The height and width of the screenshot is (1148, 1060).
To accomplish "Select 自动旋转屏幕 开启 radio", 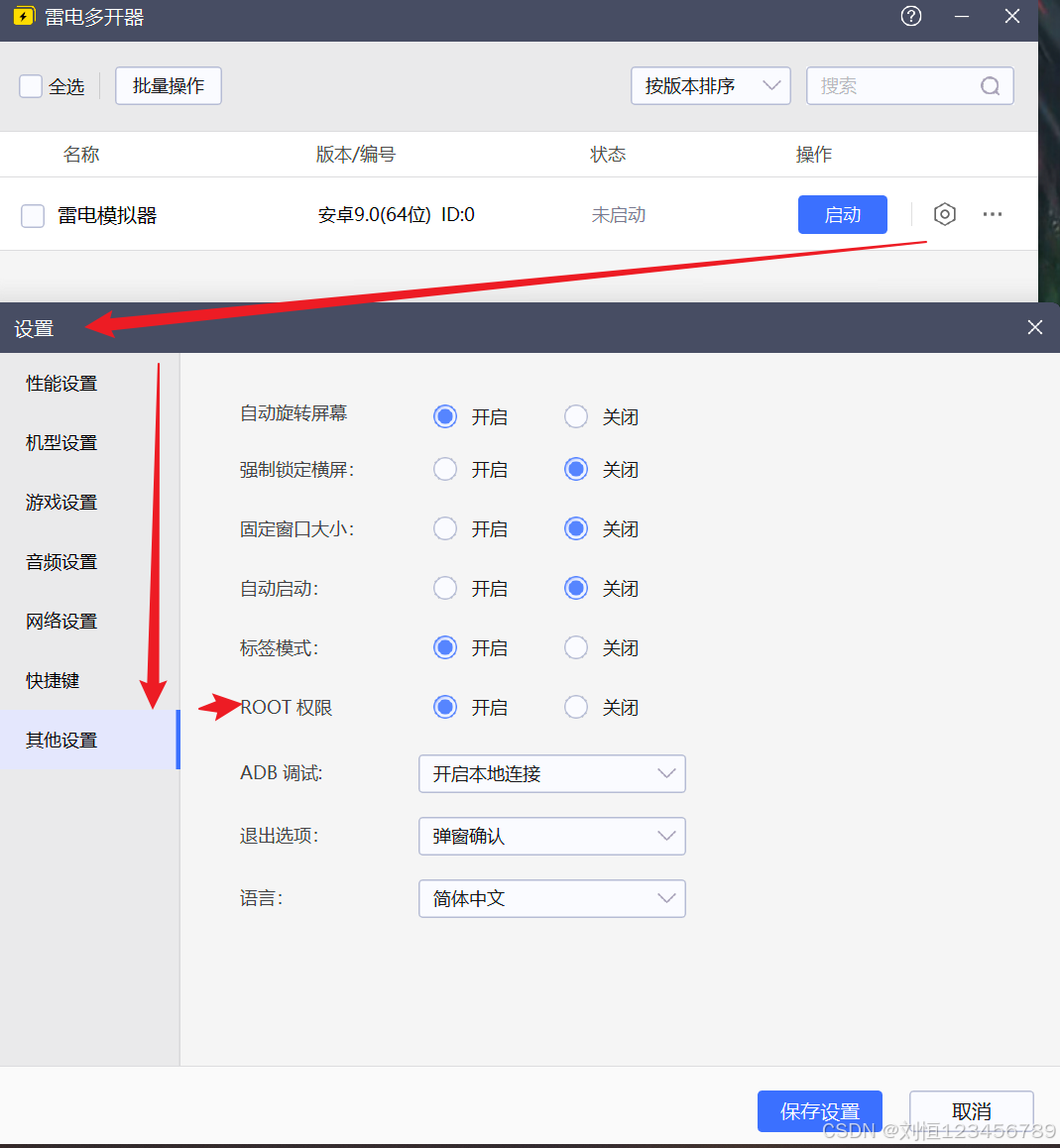I will pos(444,416).
